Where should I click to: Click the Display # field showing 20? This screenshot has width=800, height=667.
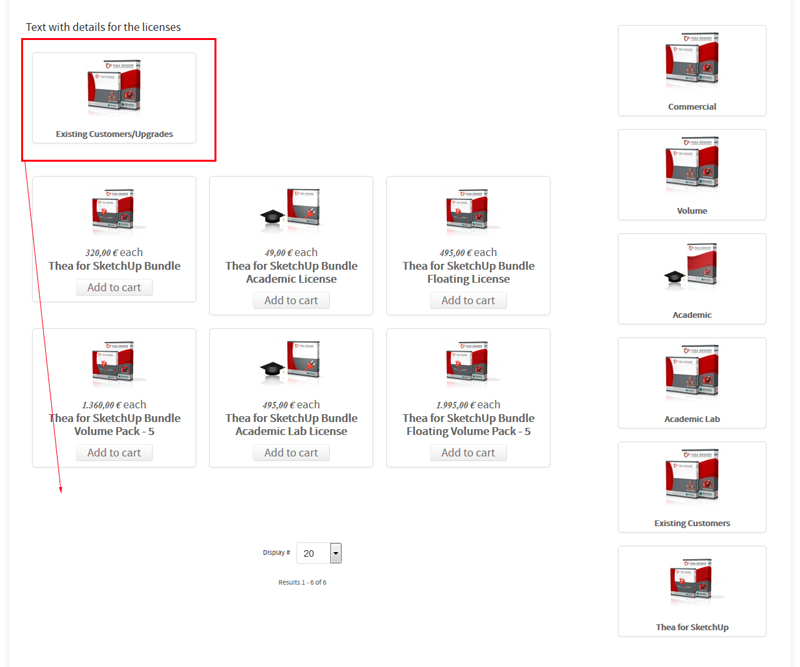[319, 553]
